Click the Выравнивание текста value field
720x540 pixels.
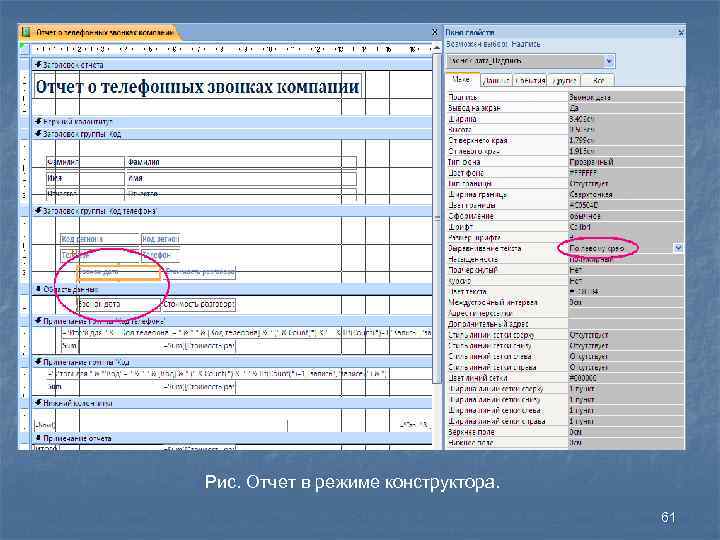coord(621,248)
